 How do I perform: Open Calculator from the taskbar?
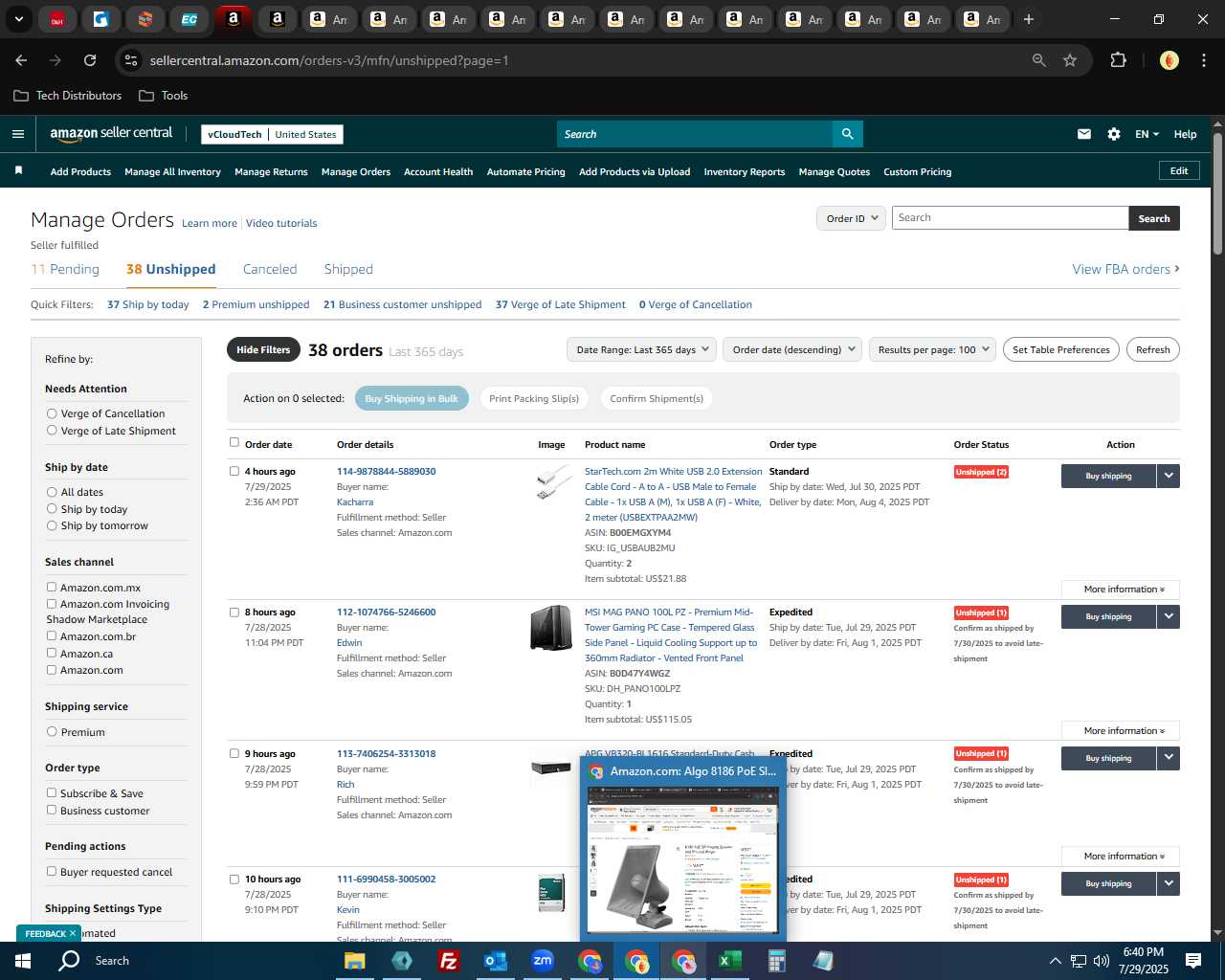(x=776, y=961)
